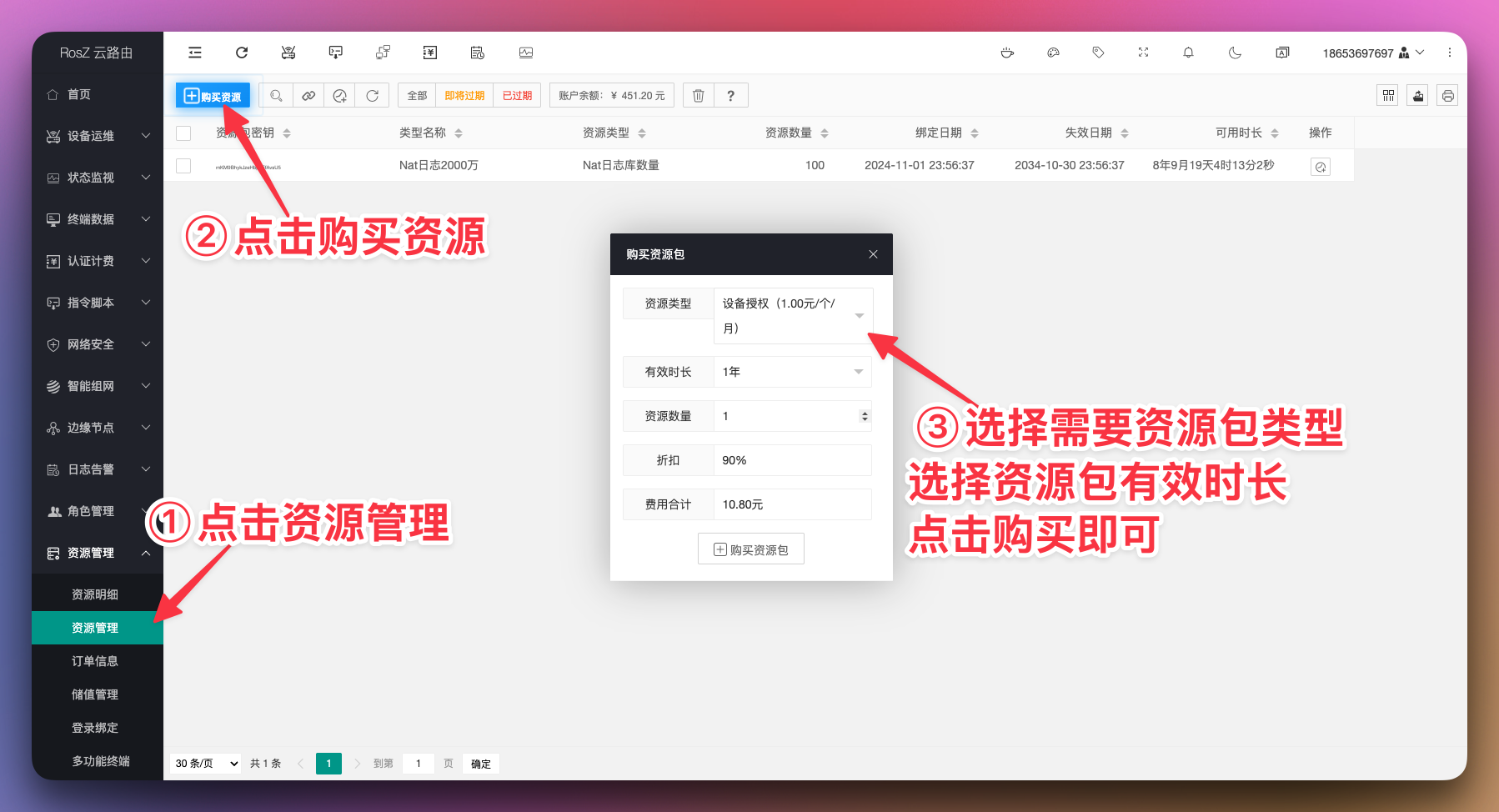Check the select-all checkbox in table header
This screenshot has width=1499, height=812.
click(183, 133)
